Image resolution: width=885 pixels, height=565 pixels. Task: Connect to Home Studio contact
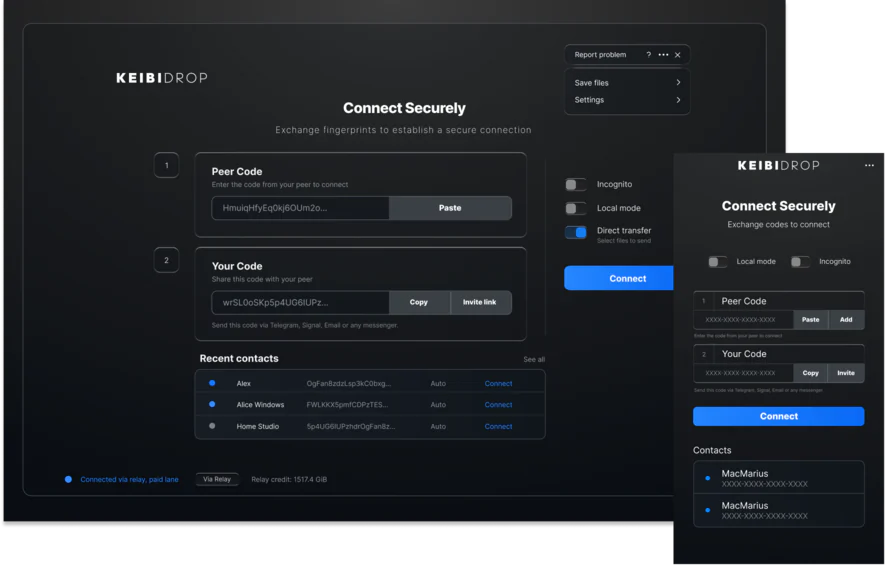[x=498, y=426]
